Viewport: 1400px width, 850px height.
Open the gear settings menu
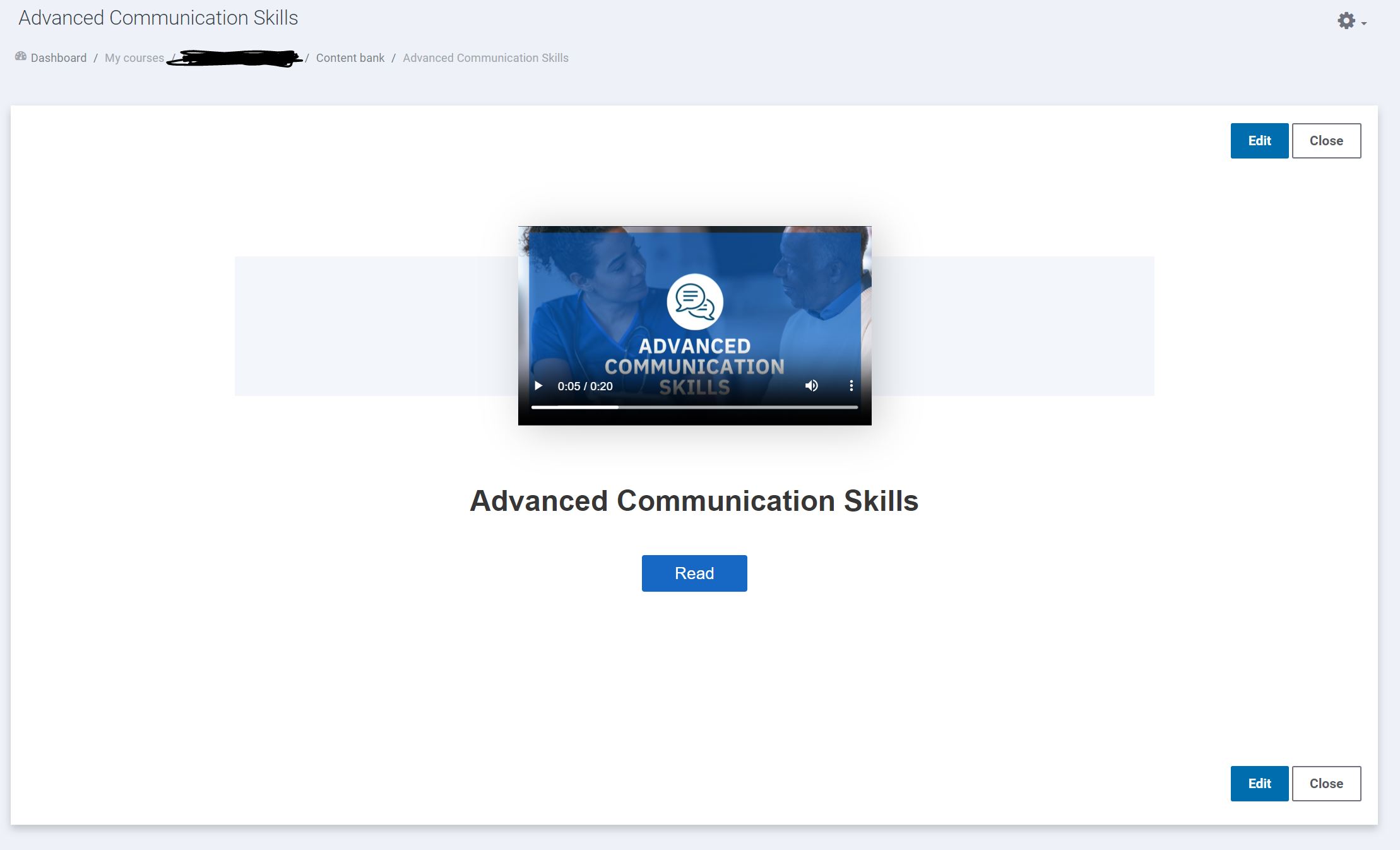pos(1346,21)
